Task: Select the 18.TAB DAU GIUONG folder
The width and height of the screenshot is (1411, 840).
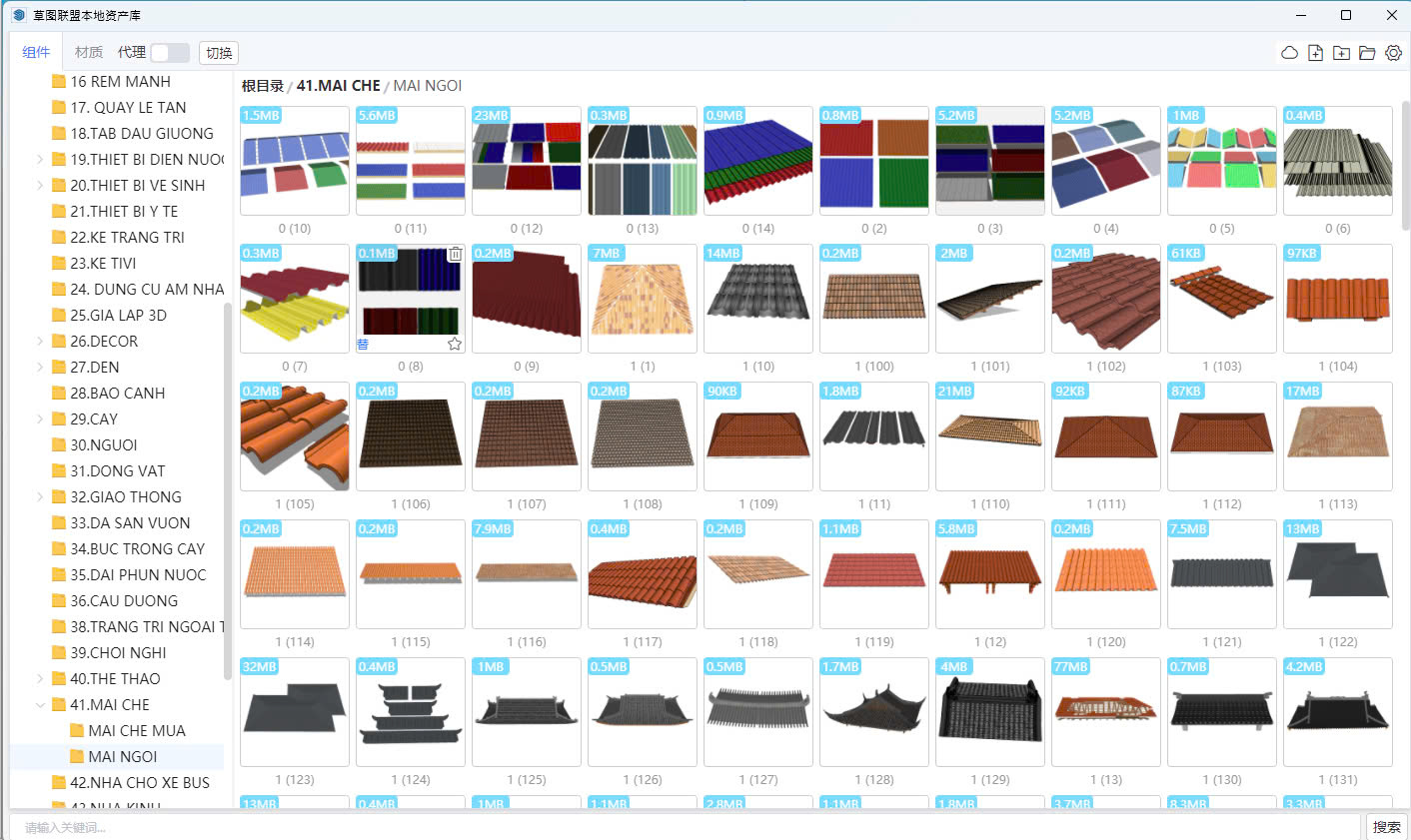Action: coord(142,133)
